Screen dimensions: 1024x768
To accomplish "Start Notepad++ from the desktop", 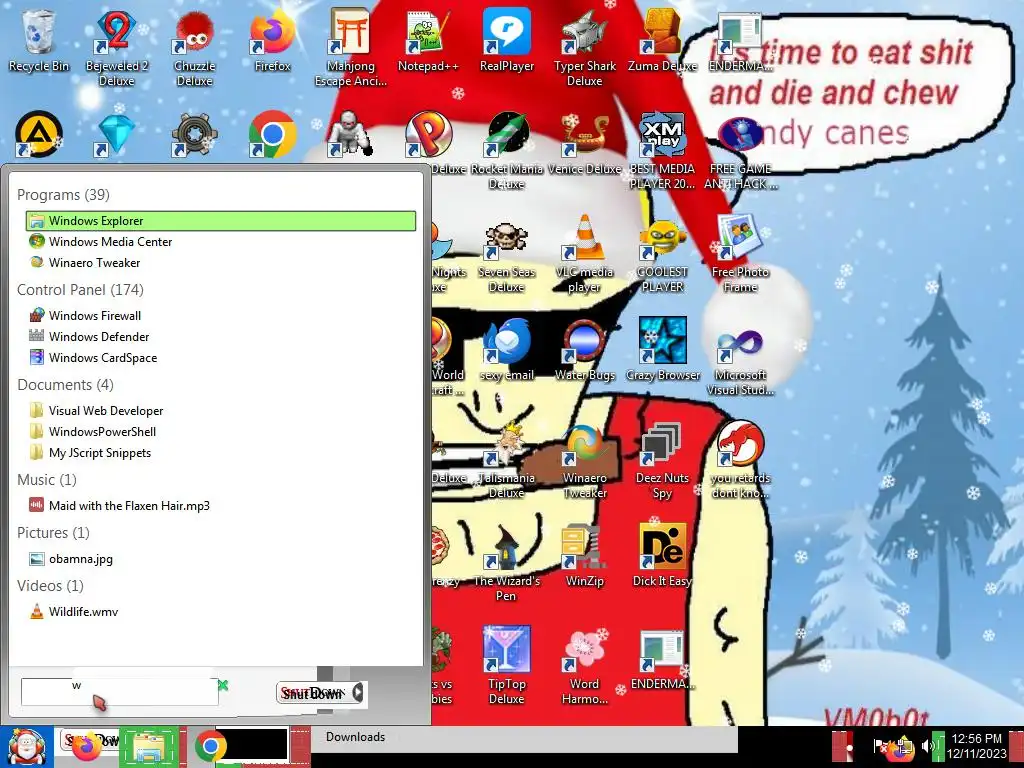I will tap(428, 39).
